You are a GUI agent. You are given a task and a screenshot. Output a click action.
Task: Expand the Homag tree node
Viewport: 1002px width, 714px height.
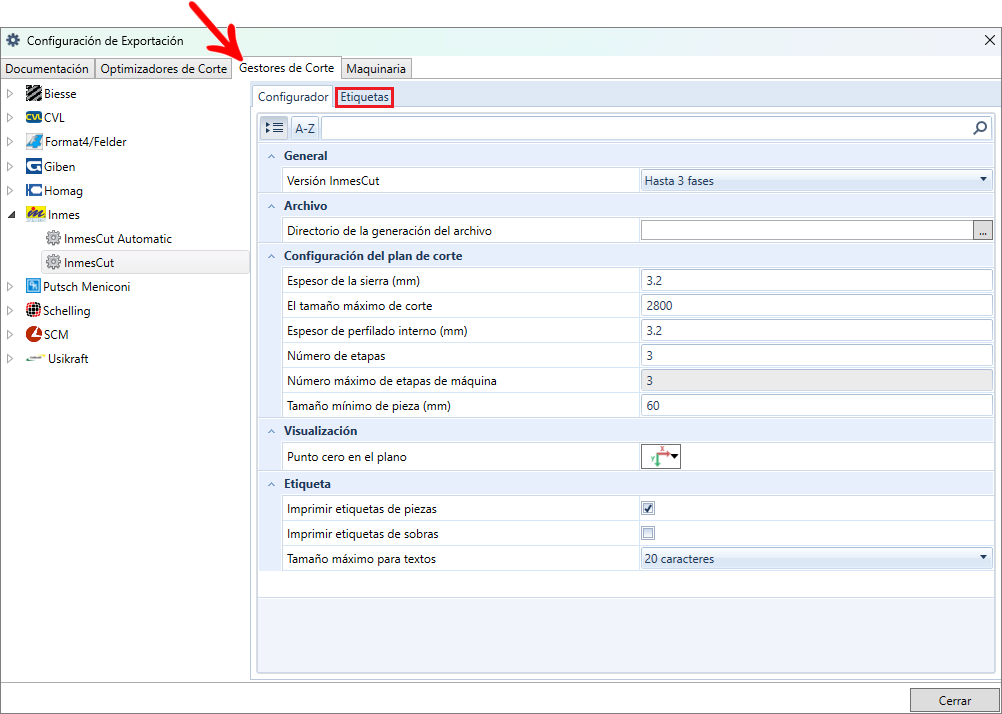pyautogui.click(x=10, y=190)
